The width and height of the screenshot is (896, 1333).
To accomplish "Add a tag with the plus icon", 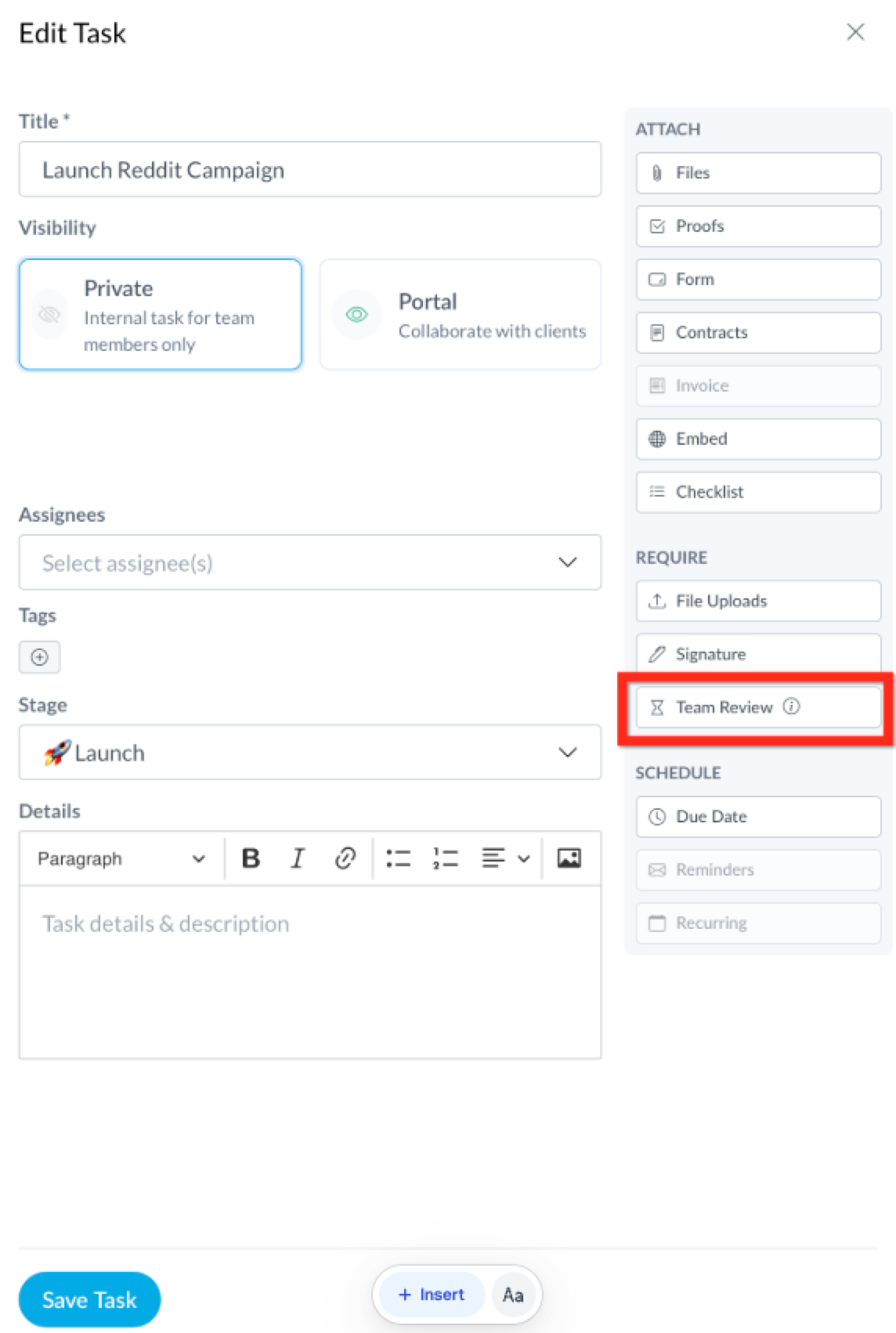I will pyautogui.click(x=39, y=657).
